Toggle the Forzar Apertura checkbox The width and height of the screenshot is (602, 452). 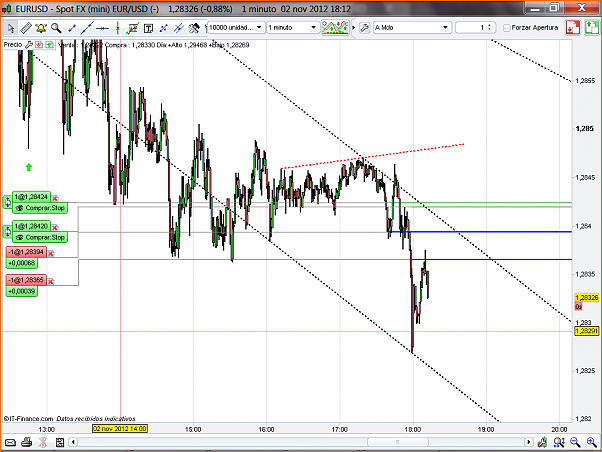(x=507, y=28)
